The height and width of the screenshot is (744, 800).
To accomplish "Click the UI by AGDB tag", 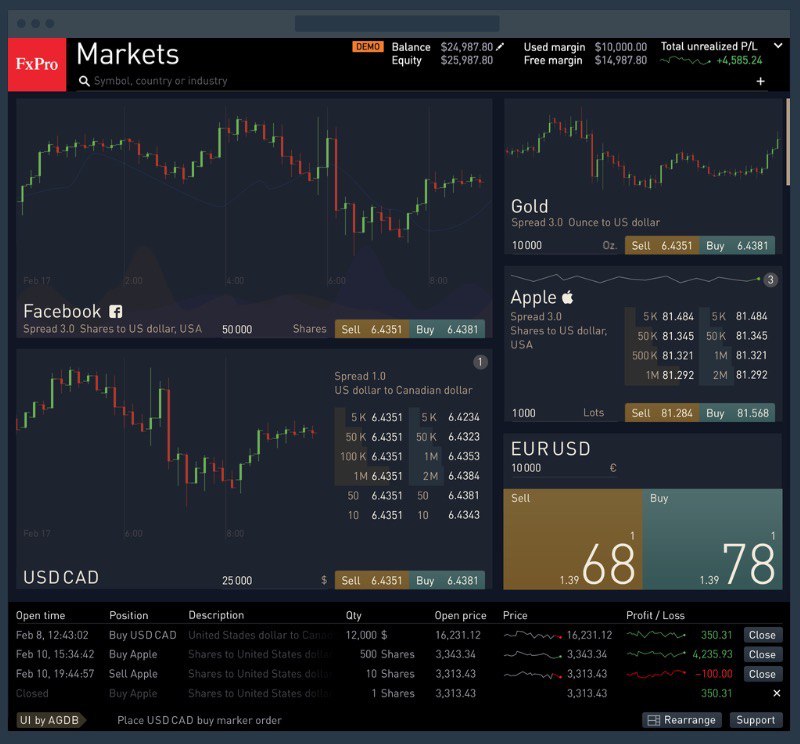I will click(50, 720).
